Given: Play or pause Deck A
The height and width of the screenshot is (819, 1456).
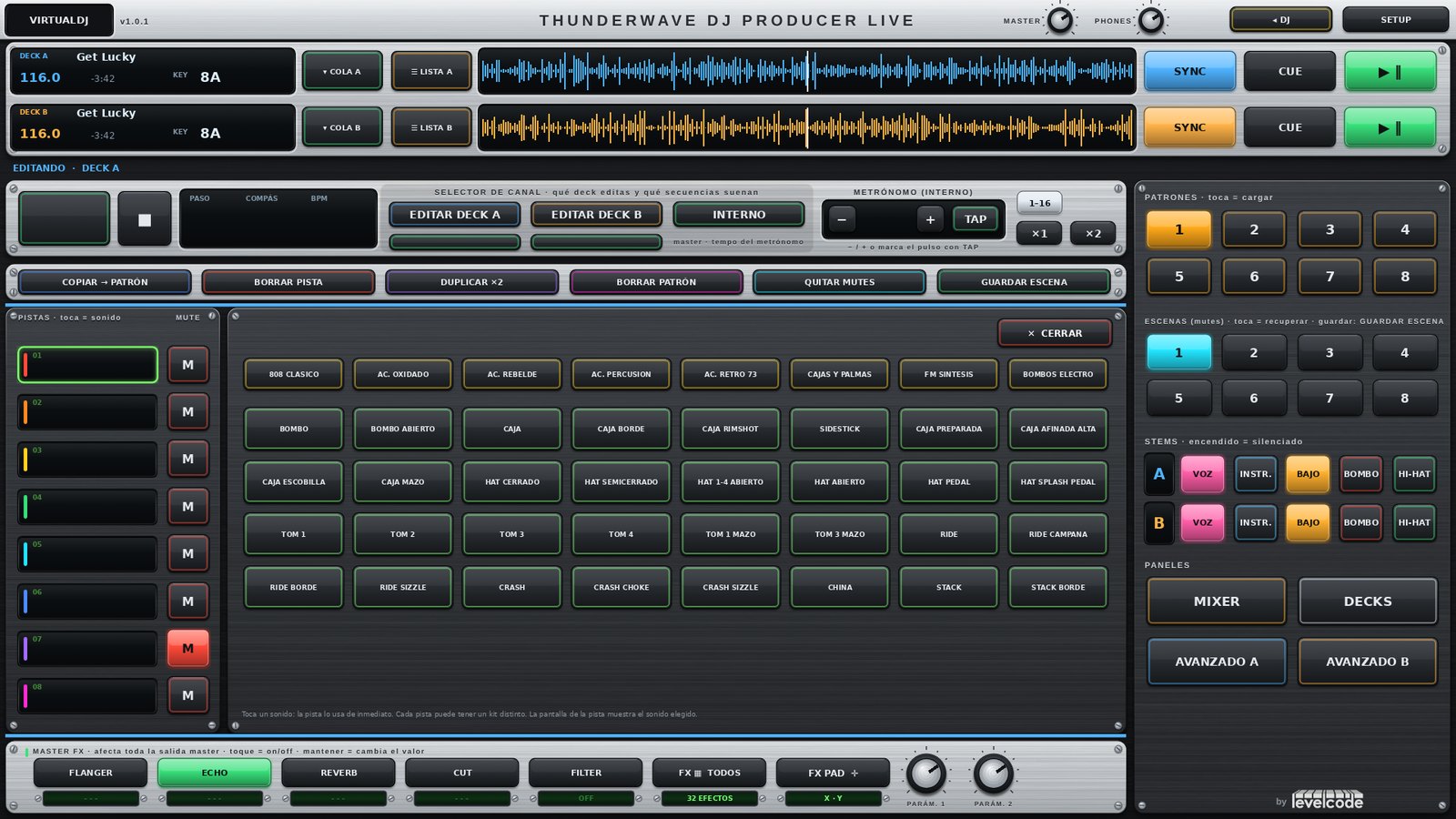Looking at the screenshot, I should pyautogui.click(x=1390, y=71).
